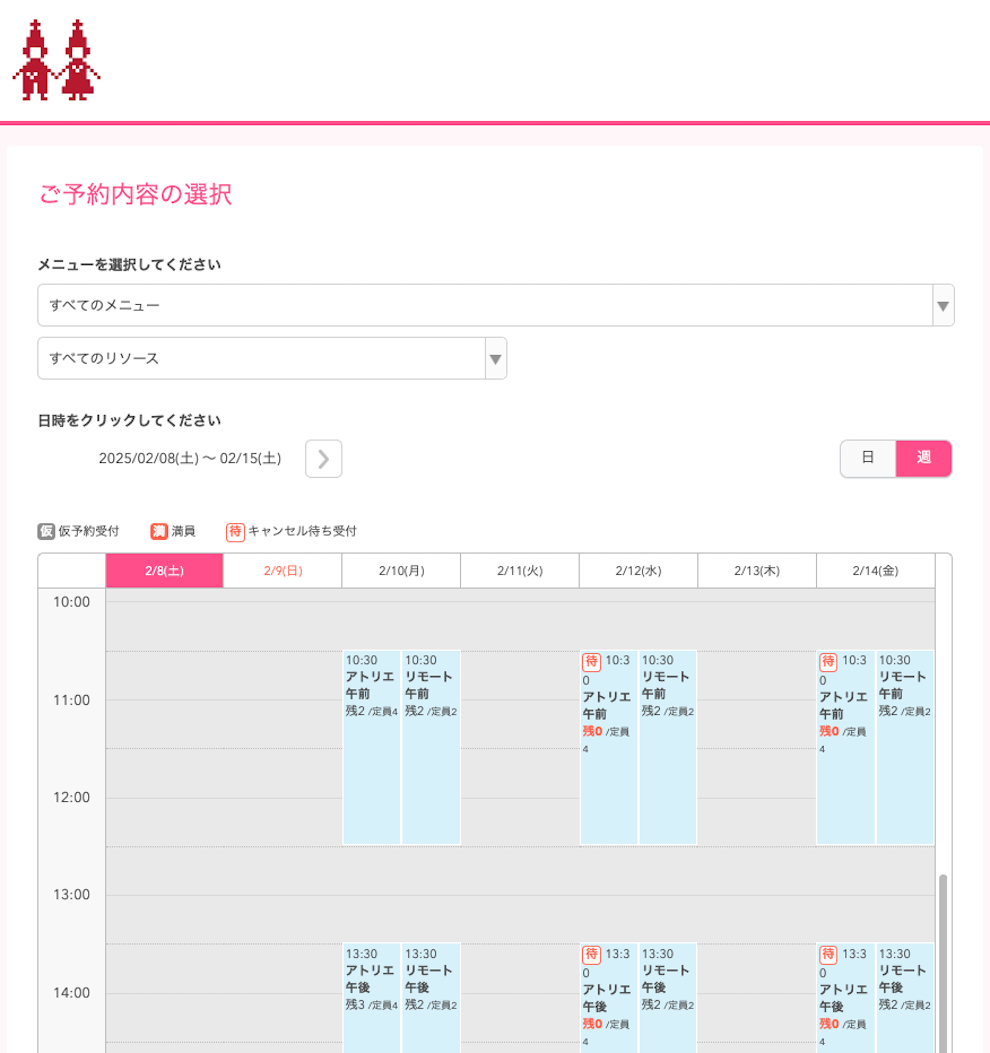Image resolution: width=990 pixels, height=1053 pixels.
Task: Click the 満員 legend icon
Action: point(159,532)
